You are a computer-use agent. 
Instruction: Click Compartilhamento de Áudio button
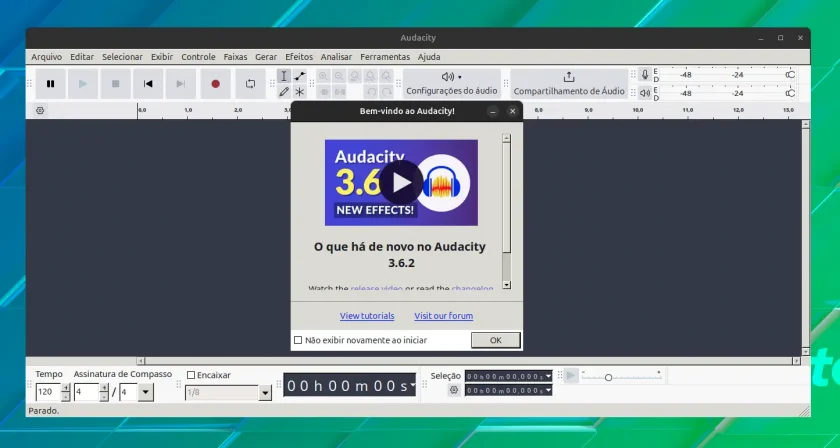tap(569, 84)
